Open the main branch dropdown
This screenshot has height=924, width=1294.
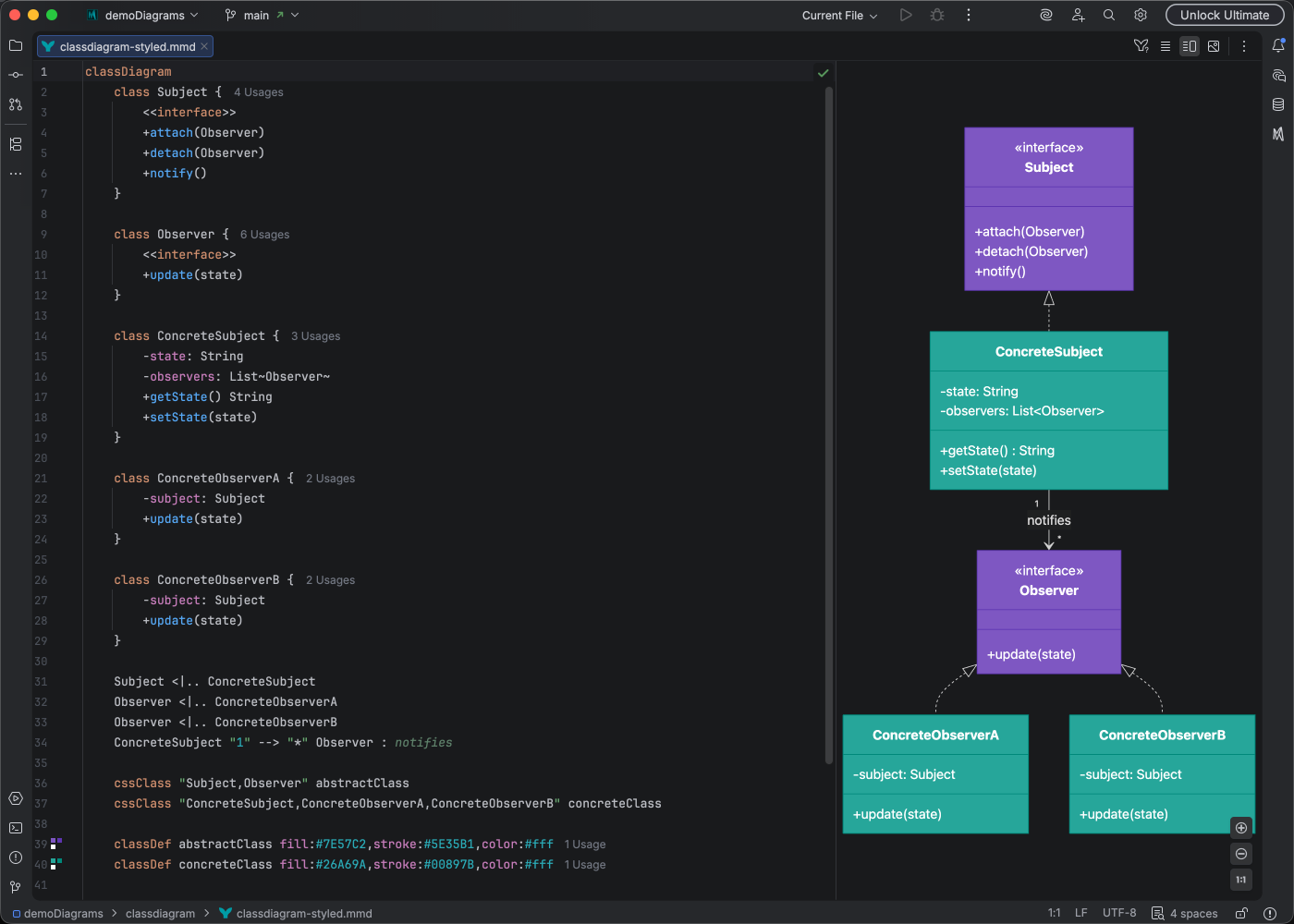pos(262,15)
